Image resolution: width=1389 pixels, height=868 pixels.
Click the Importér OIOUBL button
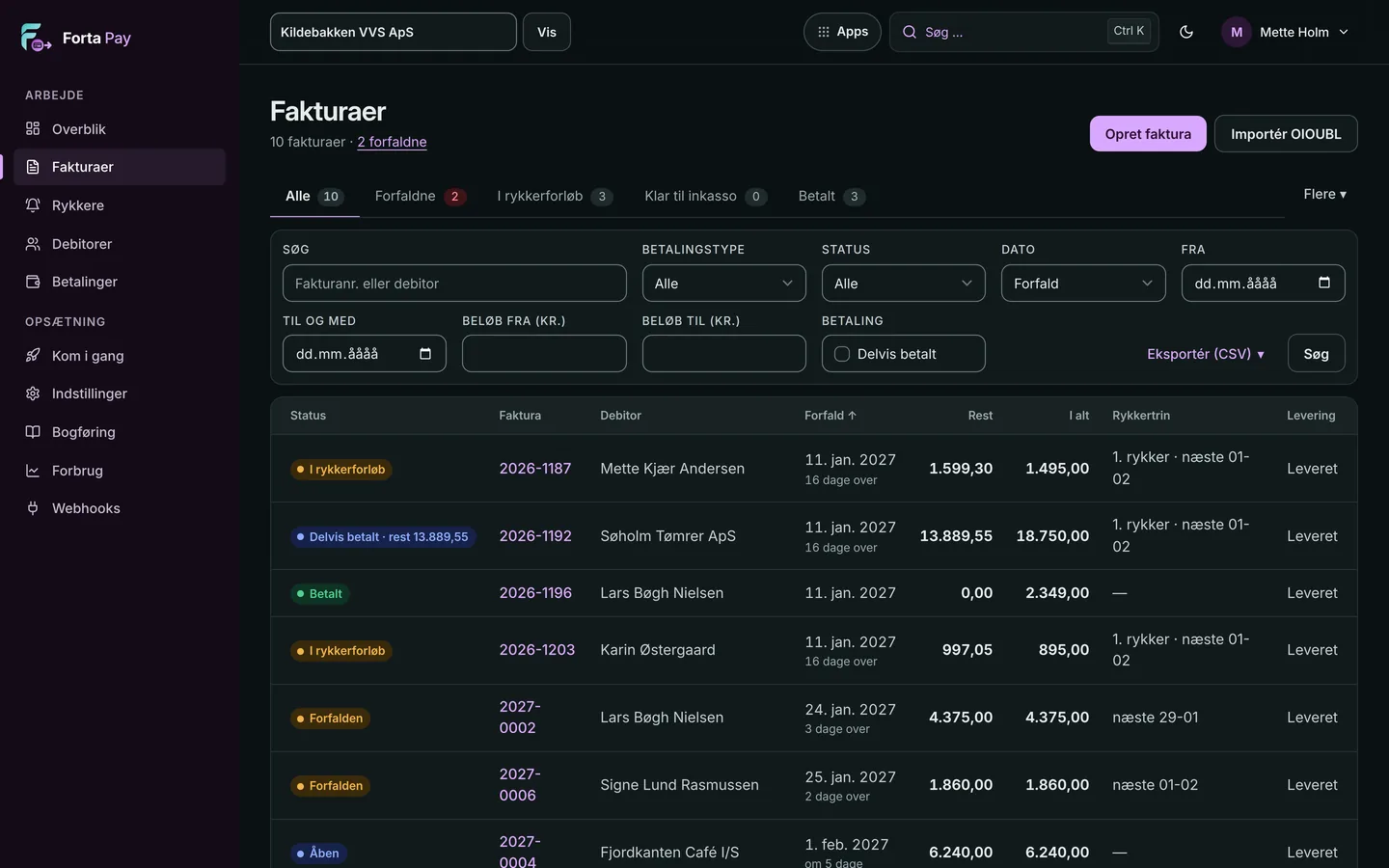1286,134
